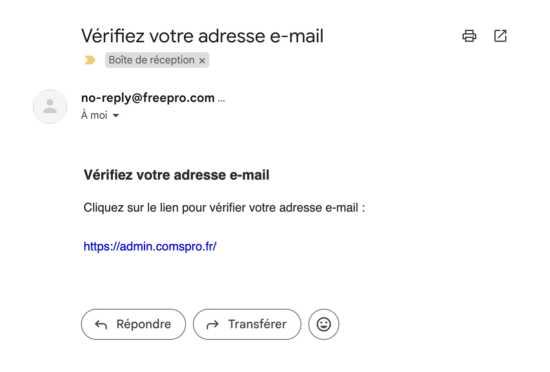550x372 pixels.
Task: Click the bold heading inside the message body
Action: [176, 175]
